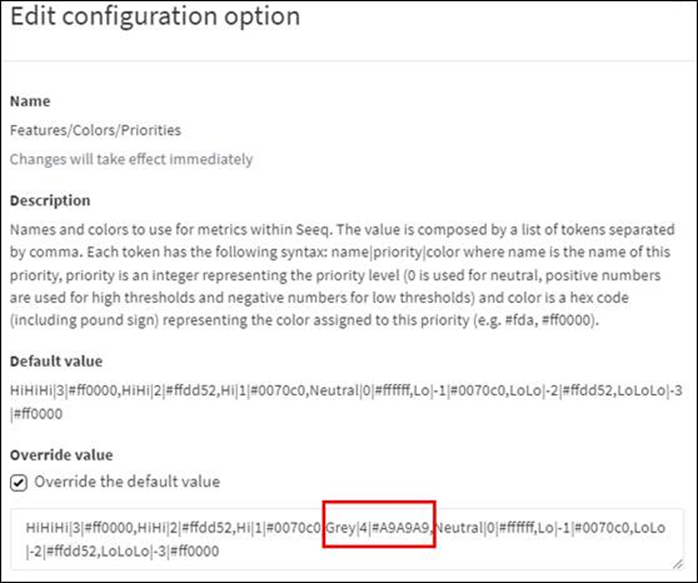Click the Description section heading
Viewport: 698px width, 583px height.
coord(50,200)
